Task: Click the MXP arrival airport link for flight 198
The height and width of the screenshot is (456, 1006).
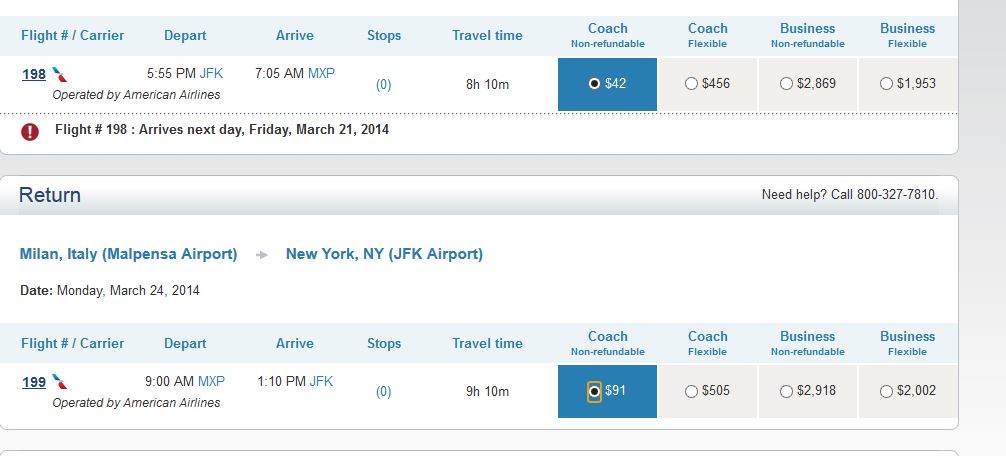Action: [x=321, y=73]
